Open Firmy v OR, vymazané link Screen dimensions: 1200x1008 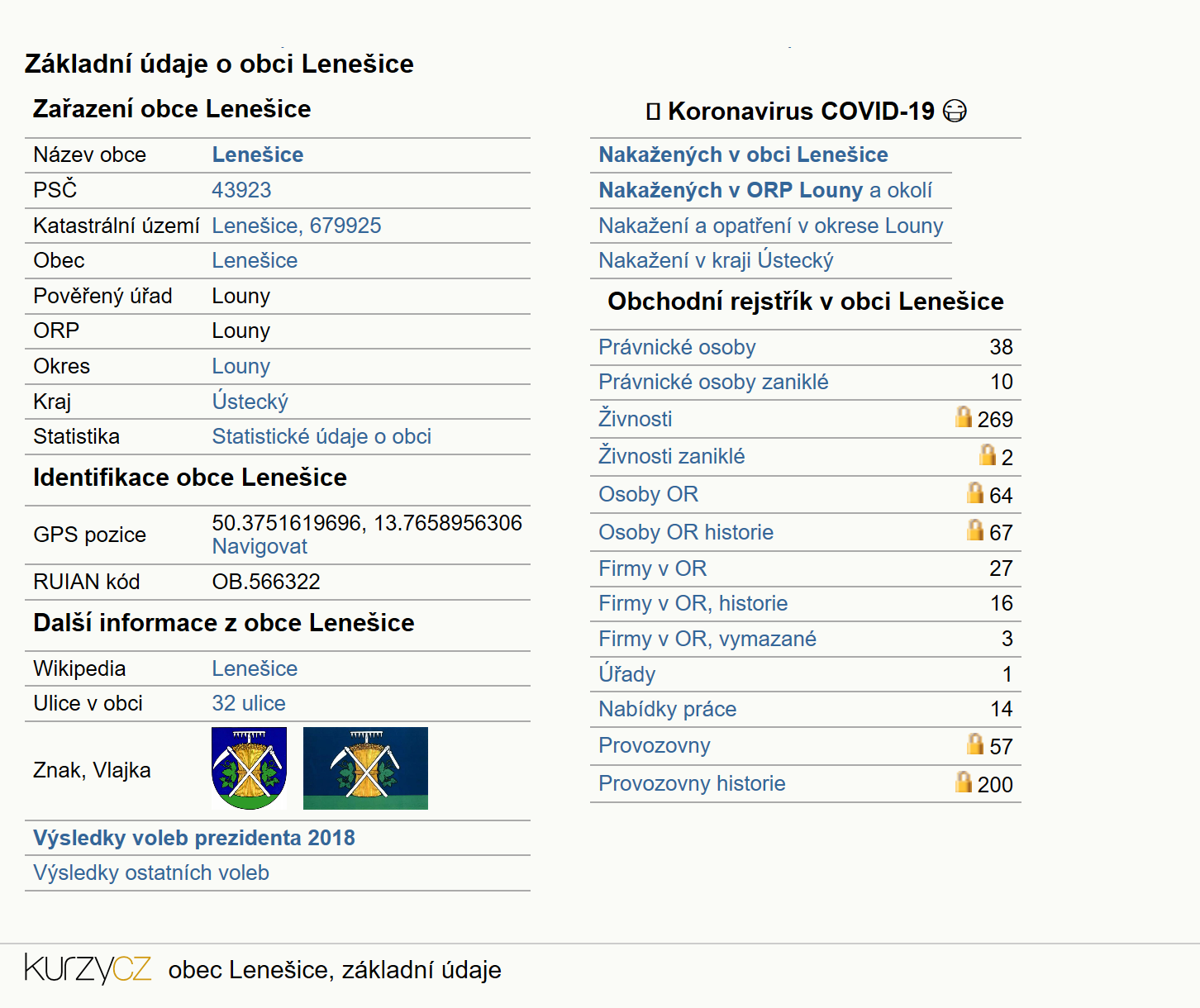coord(707,639)
